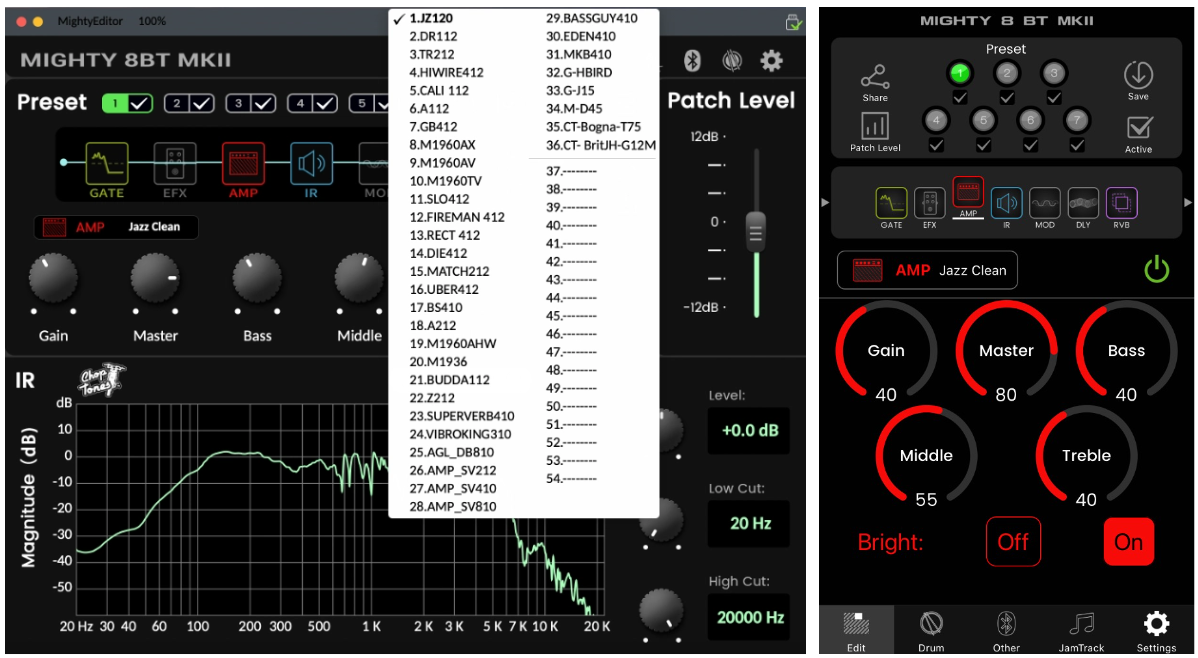Viewport: 1198px width, 658px height.
Task: Select preset 2 in desktop editor
Action: click(190, 103)
